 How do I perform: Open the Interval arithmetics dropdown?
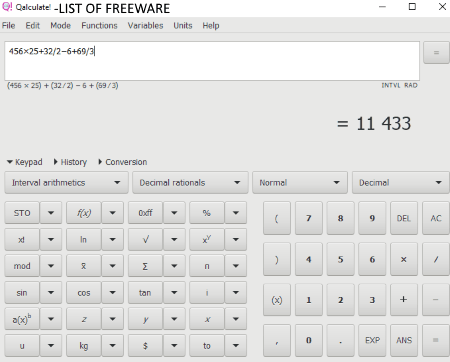point(66,183)
